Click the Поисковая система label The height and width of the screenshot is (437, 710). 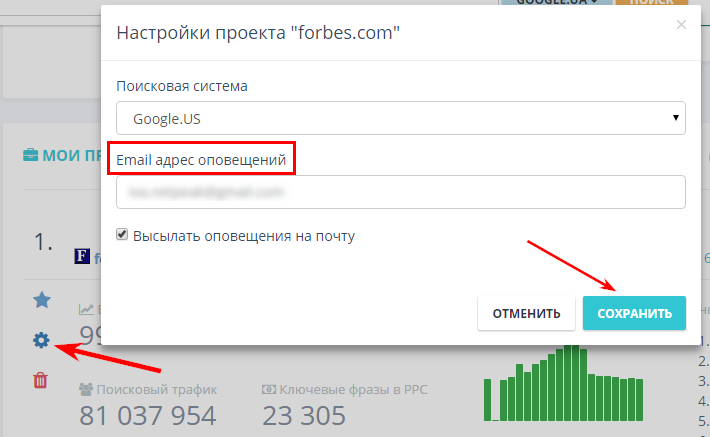point(182,86)
